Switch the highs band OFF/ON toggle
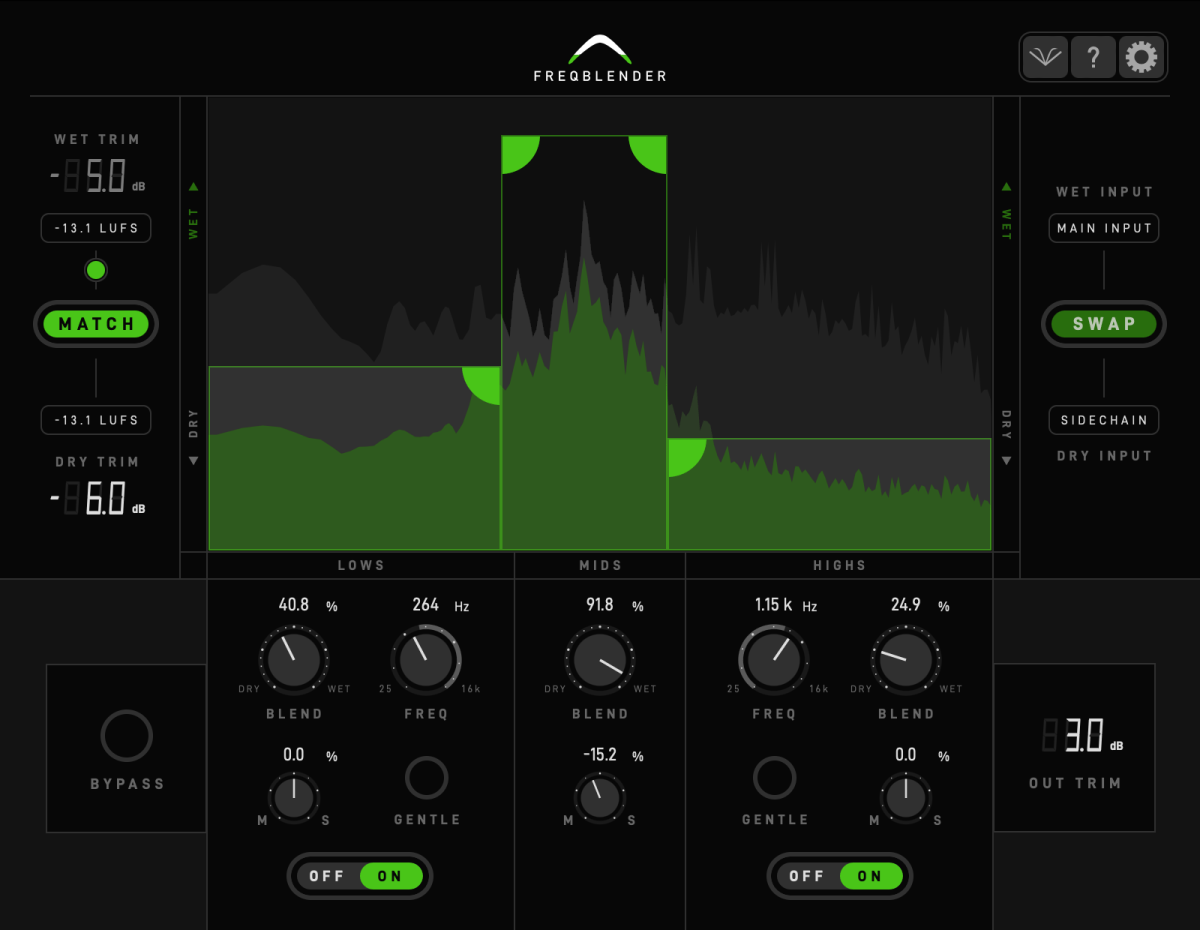Image resolution: width=1200 pixels, height=930 pixels. click(840, 876)
